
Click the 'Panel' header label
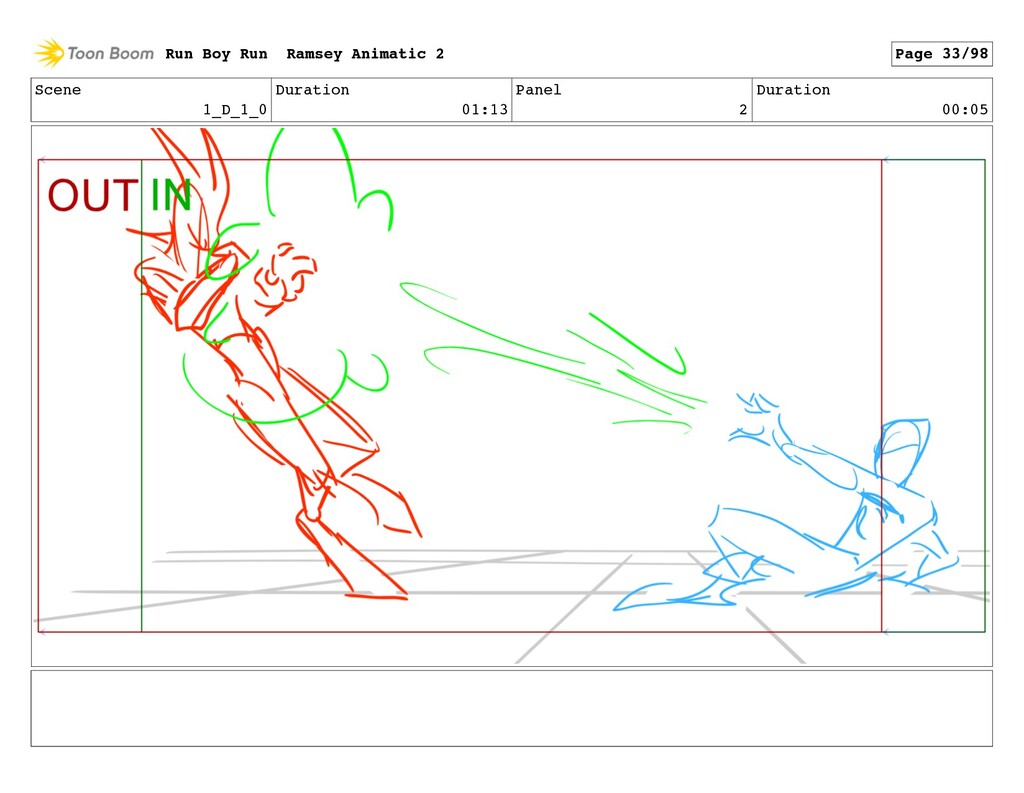538,89
